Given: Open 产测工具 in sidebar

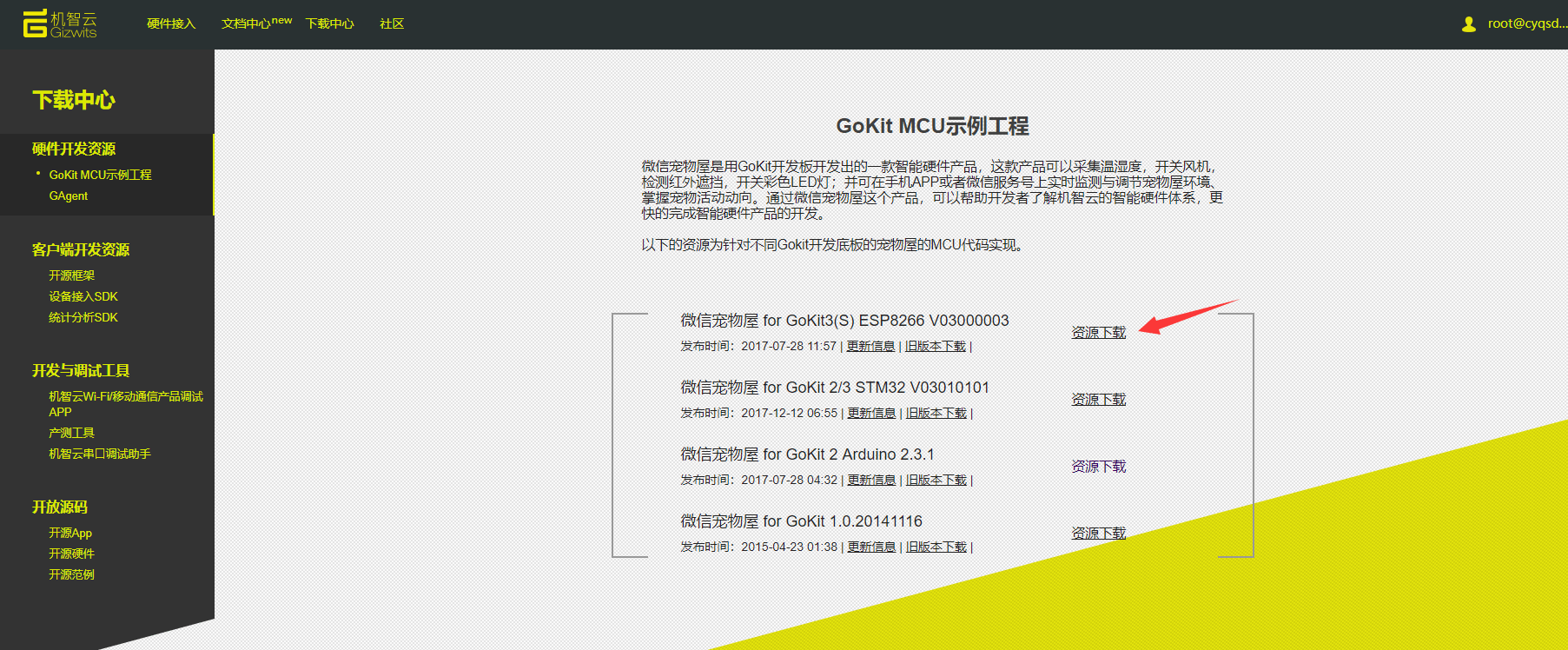Looking at the screenshot, I should [x=72, y=433].
